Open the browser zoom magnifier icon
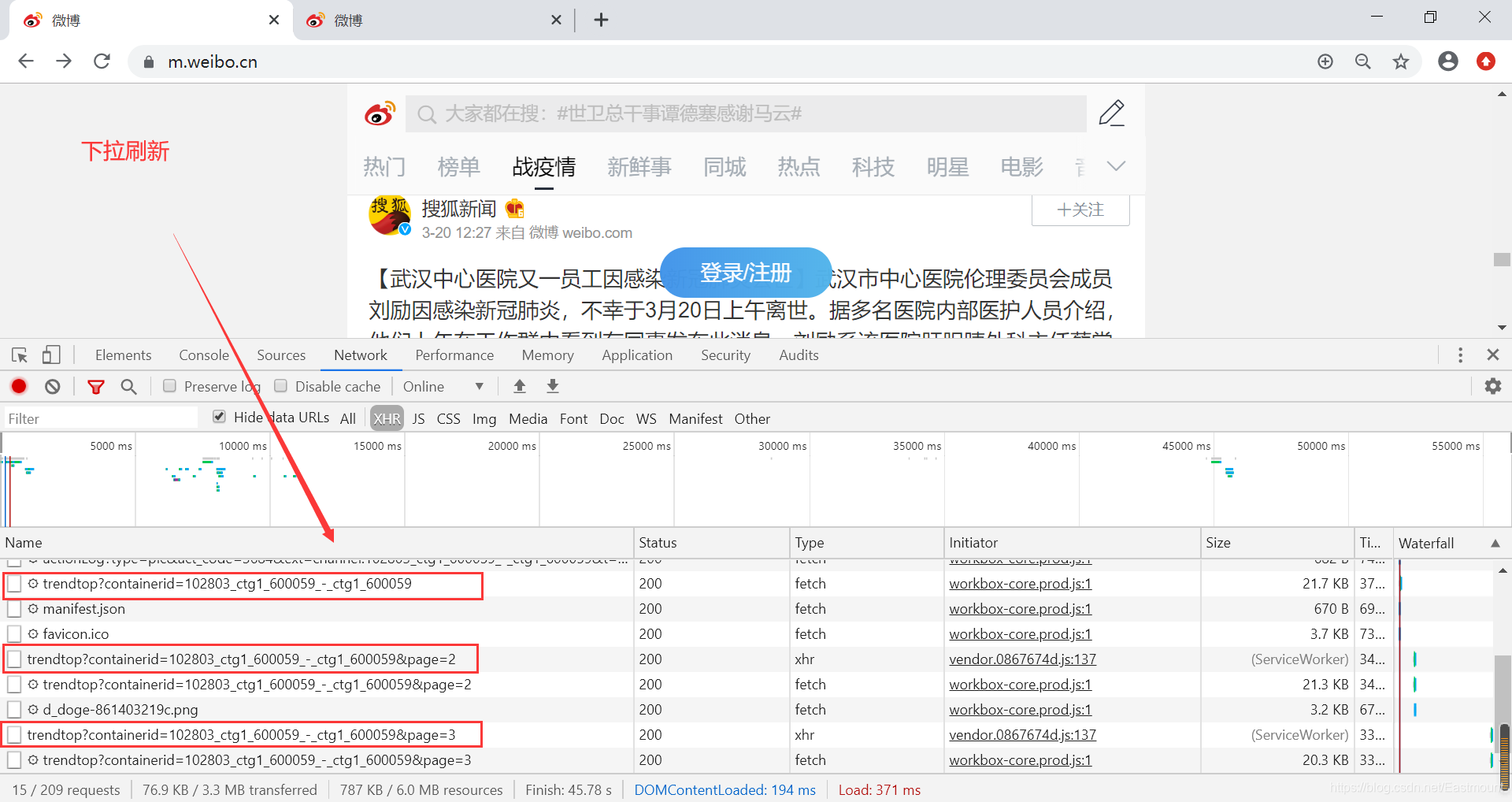This screenshot has height=802, width=1512. click(1362, 61)
